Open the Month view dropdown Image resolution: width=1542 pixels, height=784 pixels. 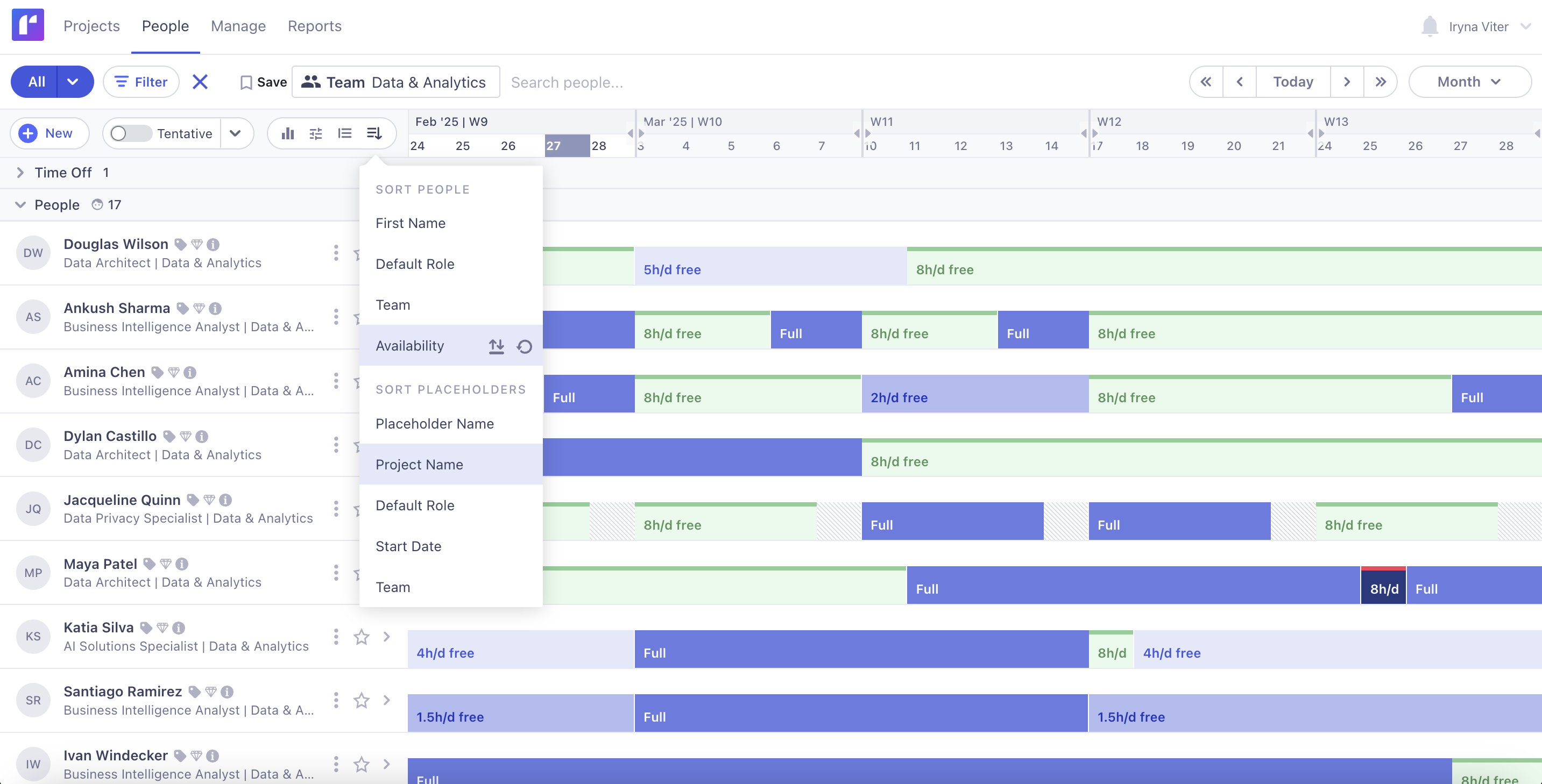(1469, 82)
